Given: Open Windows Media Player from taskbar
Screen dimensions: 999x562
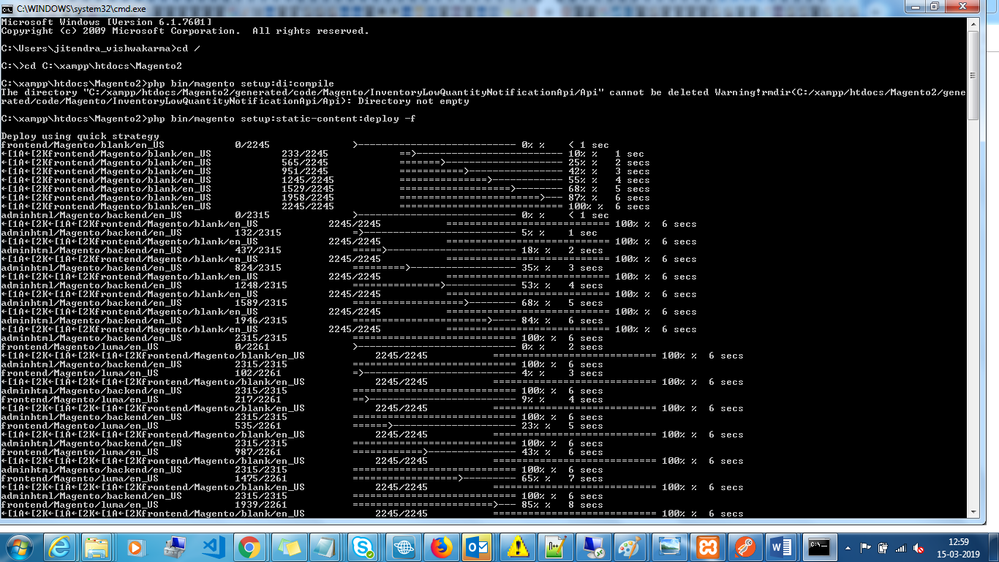Looking at the screenshot, I should click(x=135, y=547).
